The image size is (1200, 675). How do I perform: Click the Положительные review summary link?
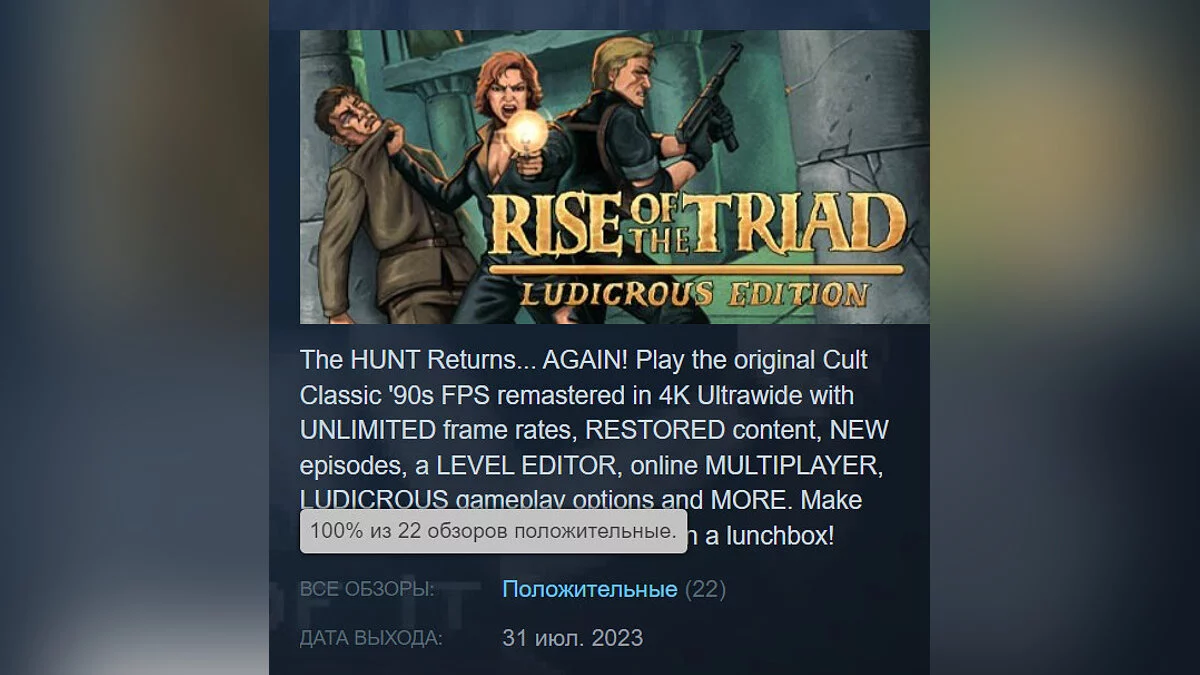pyautogui.click(x=590, y=589)
